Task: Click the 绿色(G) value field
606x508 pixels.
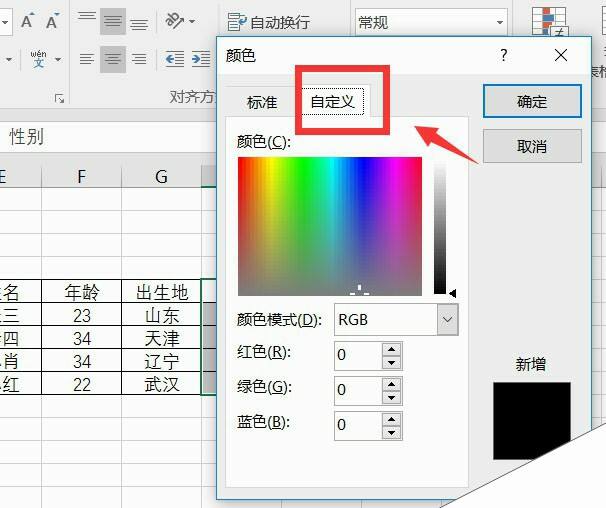Action: (x=358, y=390)
